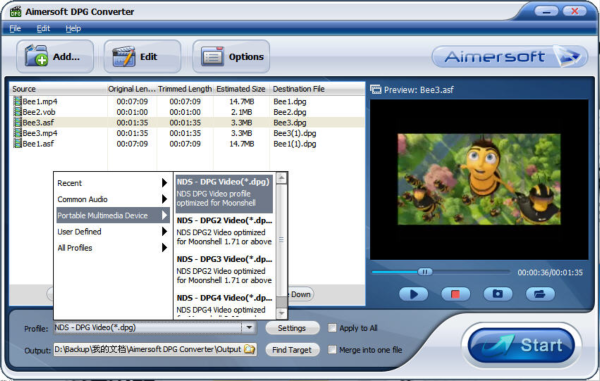600x381 pixels.
Task: Sort by Trimmed Length column header
Action: pos(185,89)
